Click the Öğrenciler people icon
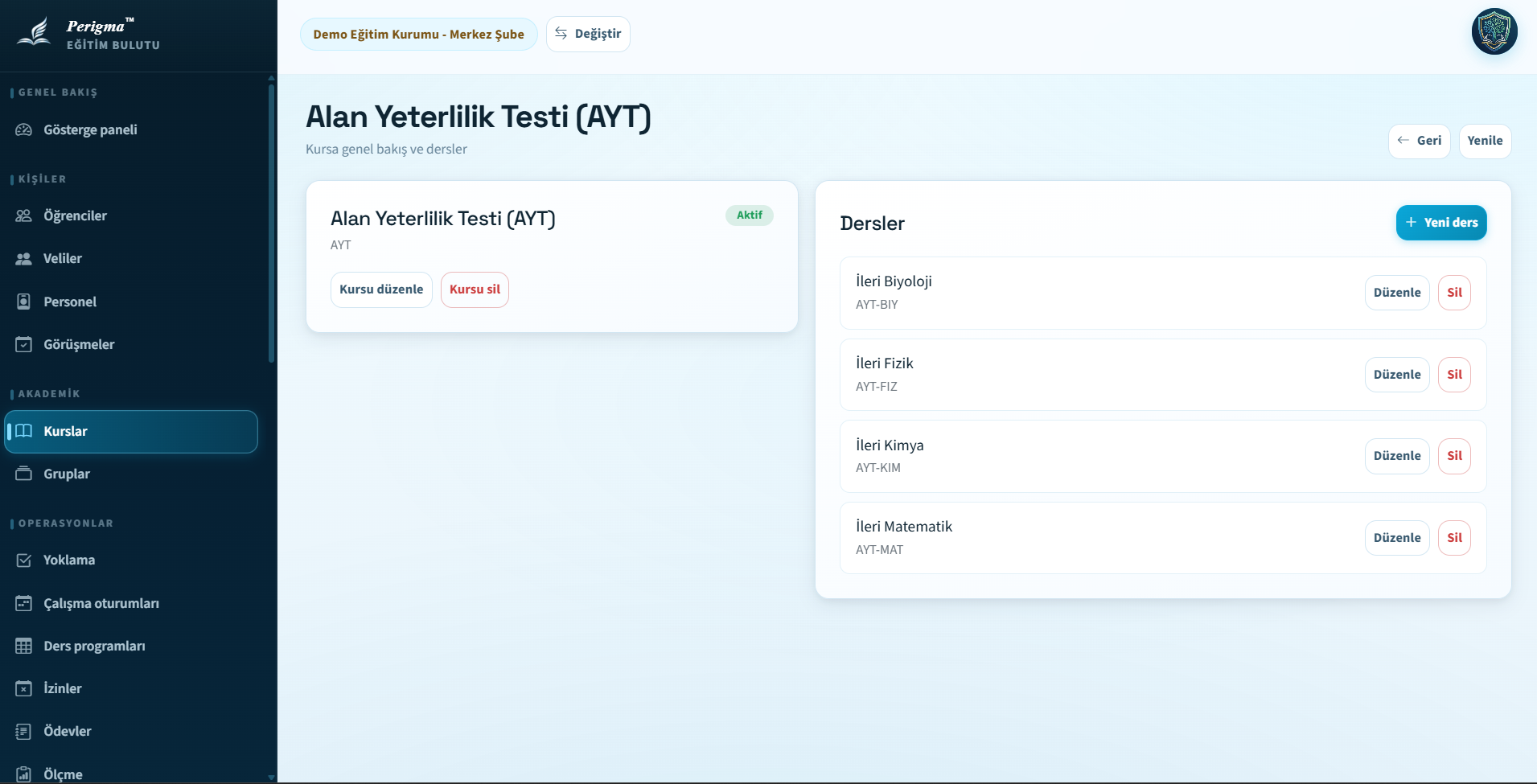Screen dimensions: 1537x784 tap(24, 215)
